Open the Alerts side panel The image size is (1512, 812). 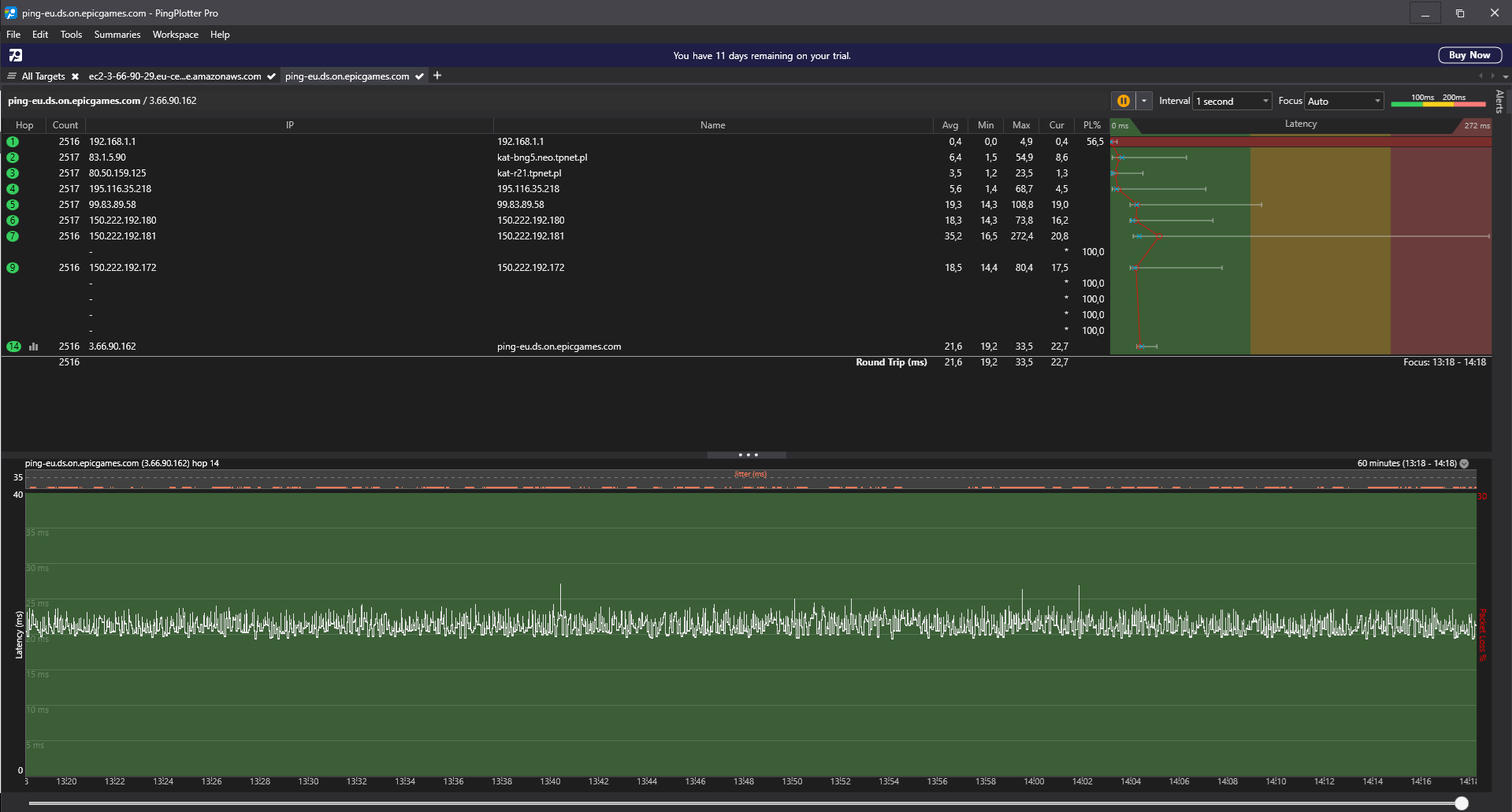1499,102
